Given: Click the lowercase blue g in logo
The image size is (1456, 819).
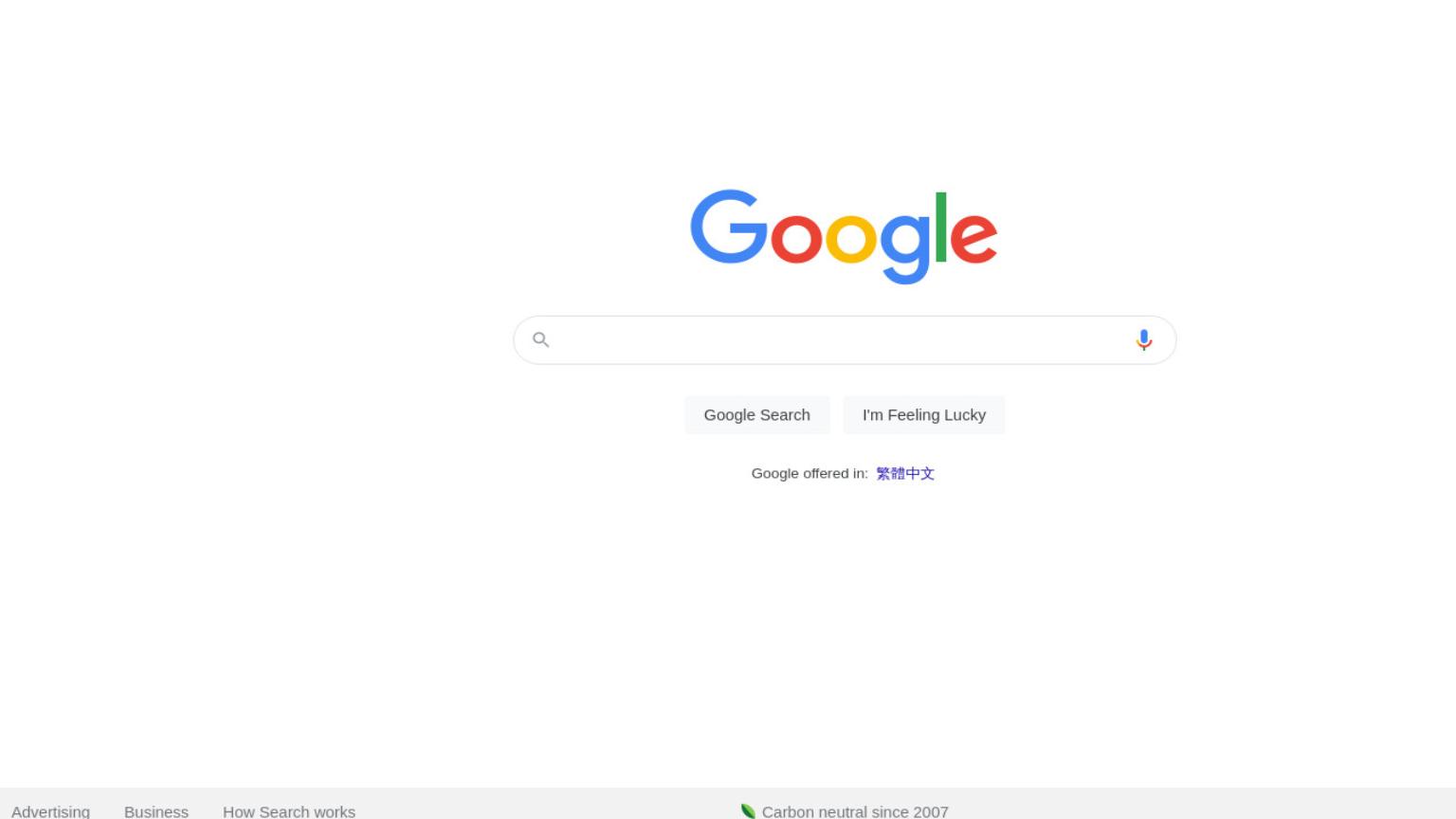Looking at the screenshot, I should pos(906,248).
